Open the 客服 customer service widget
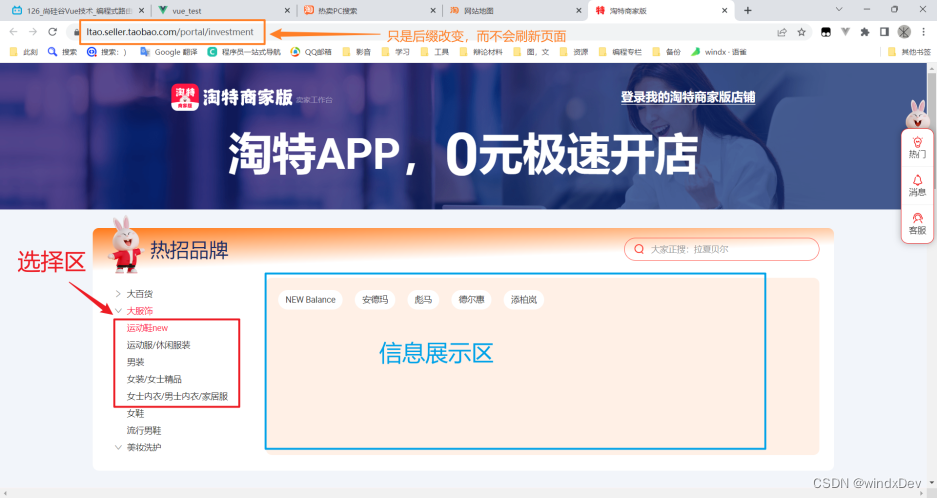The image size is (937, 498). (x=917, y=224)
